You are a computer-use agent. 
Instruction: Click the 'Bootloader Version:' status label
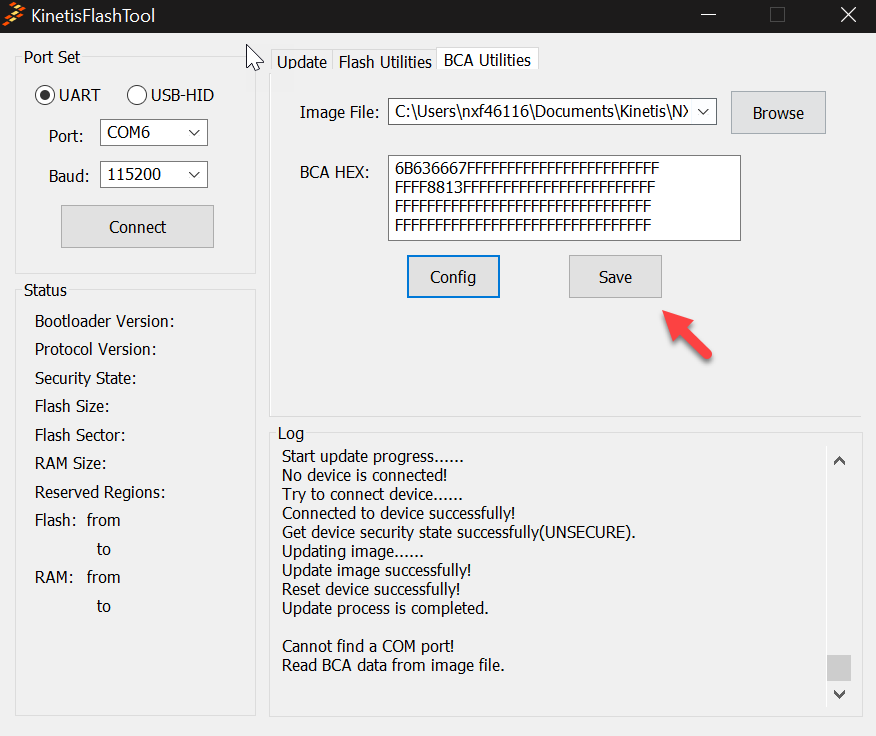coord(104,321)
